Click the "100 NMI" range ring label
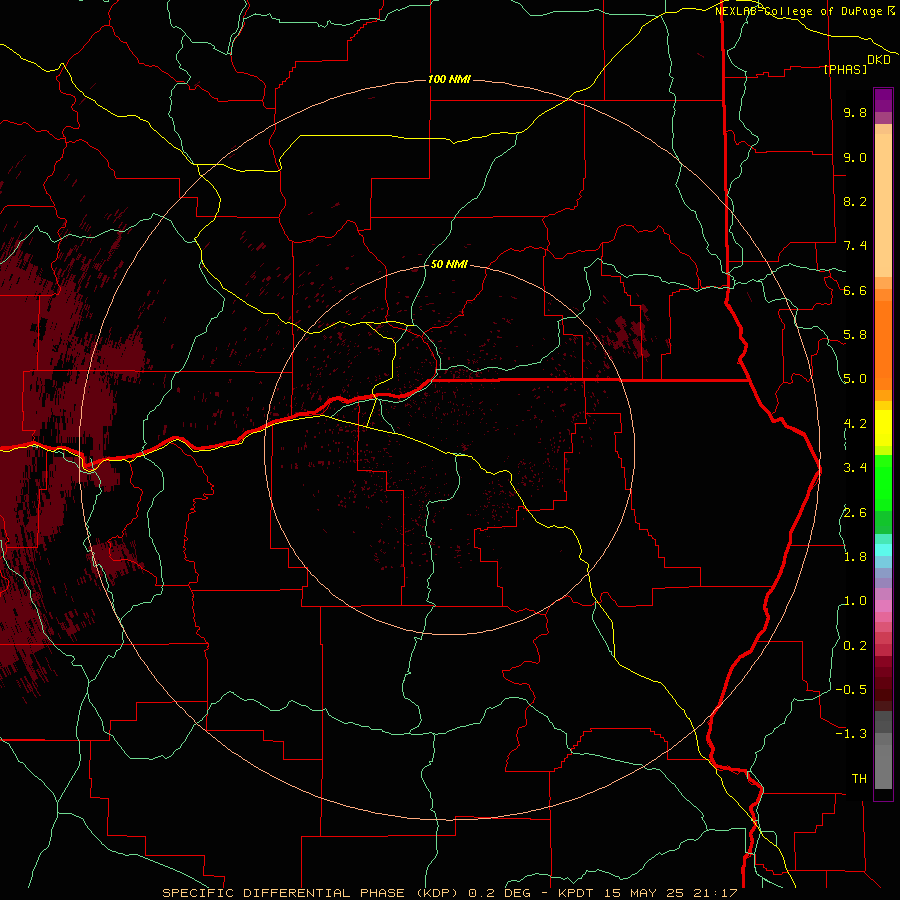 pos(449,79)
